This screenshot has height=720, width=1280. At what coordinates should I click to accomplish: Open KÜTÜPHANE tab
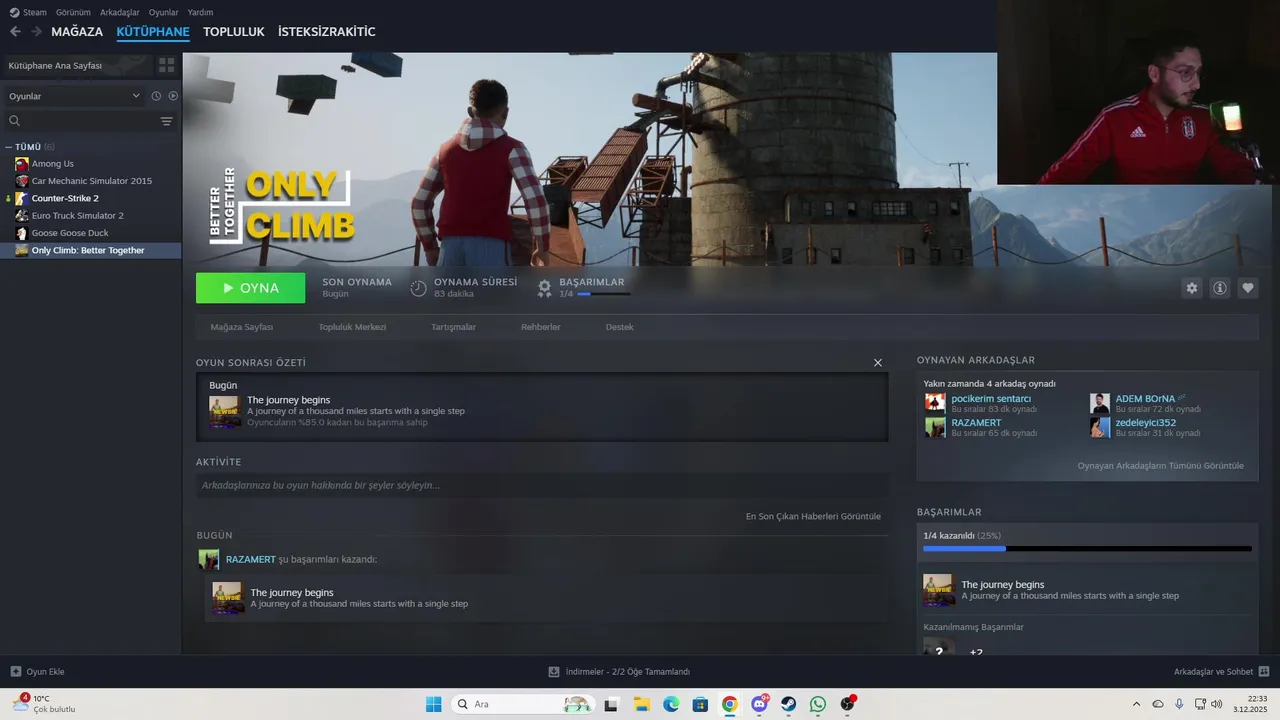[x=153, y=32]
